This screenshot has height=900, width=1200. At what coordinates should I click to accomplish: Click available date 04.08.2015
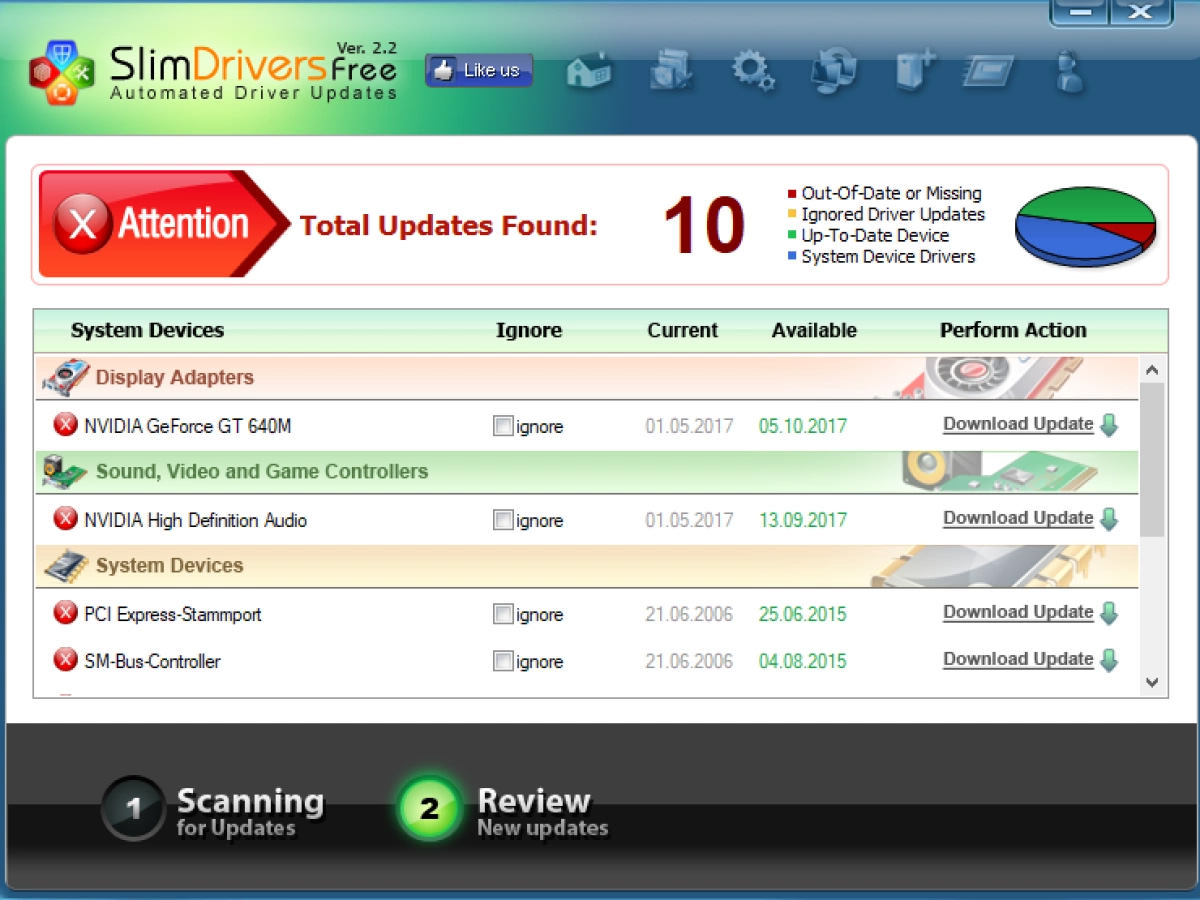[x=802, y=661]
